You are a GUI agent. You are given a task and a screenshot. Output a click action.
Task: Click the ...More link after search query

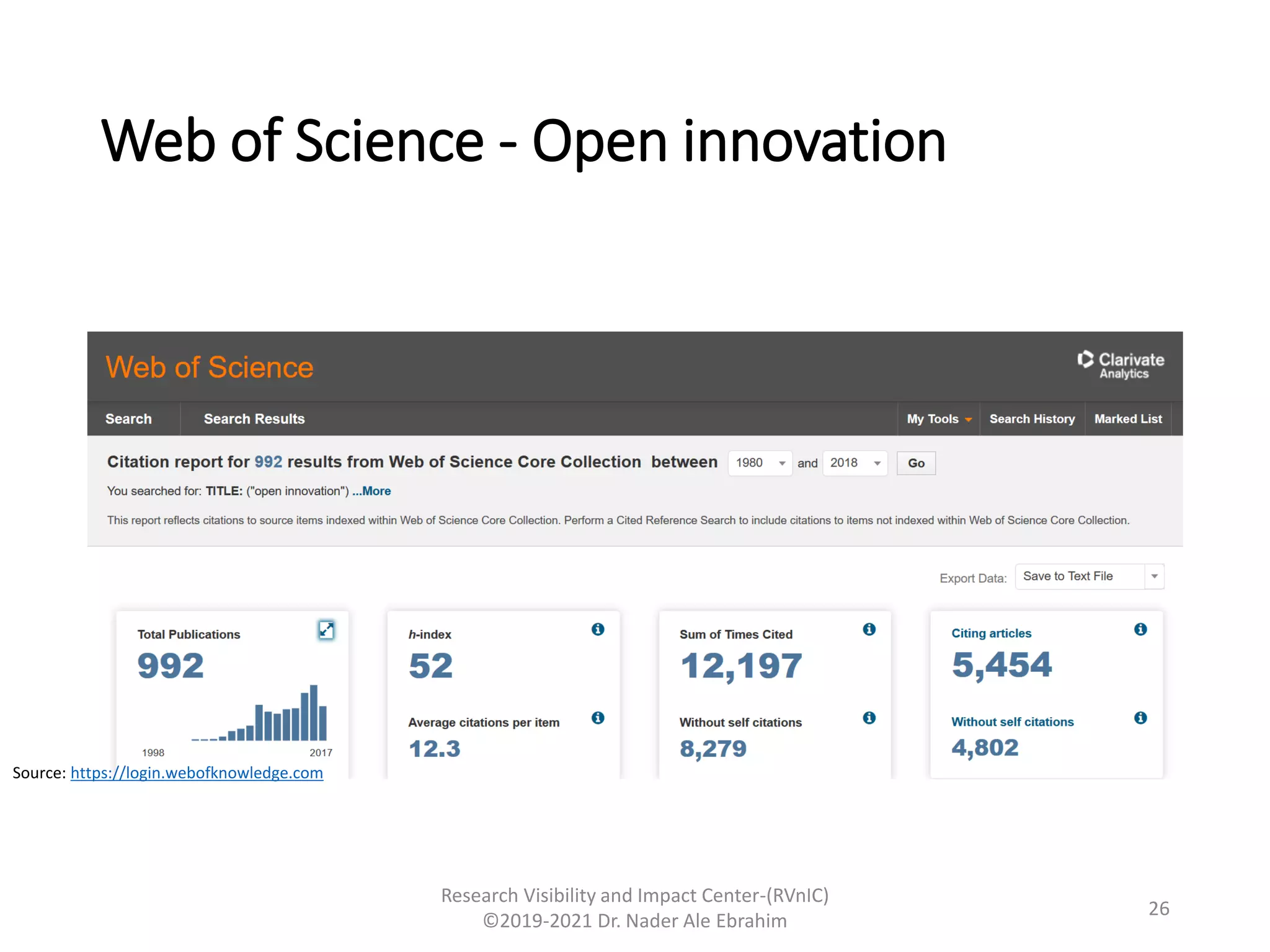click(371, 491)
